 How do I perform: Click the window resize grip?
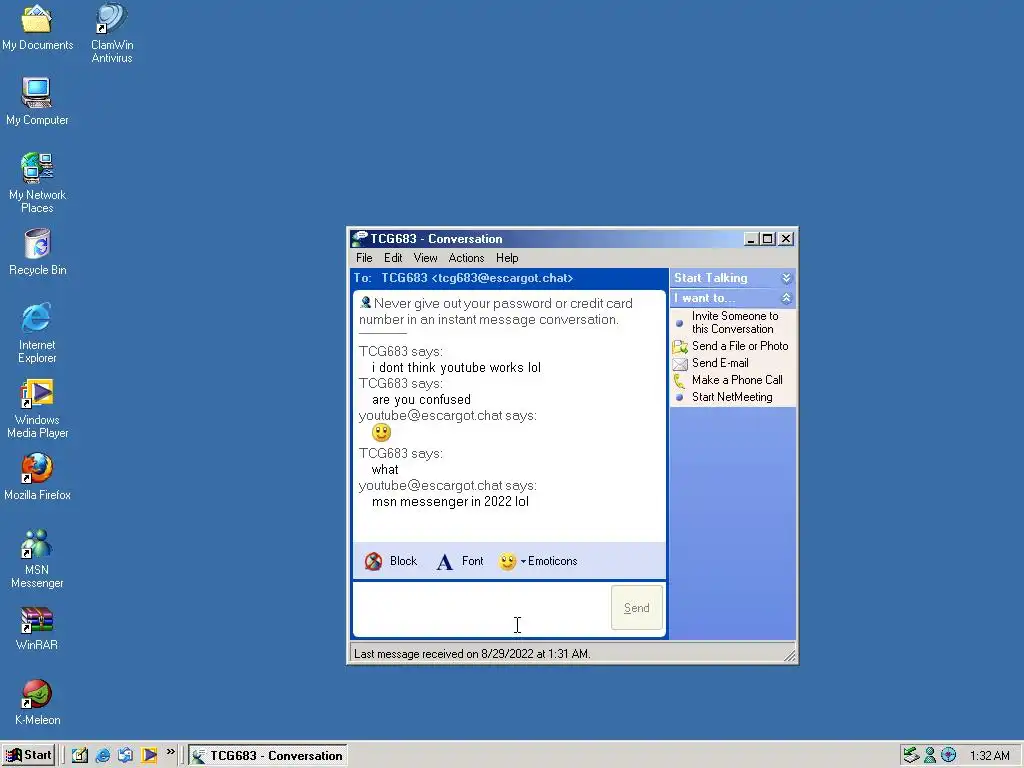pos(790,656)
